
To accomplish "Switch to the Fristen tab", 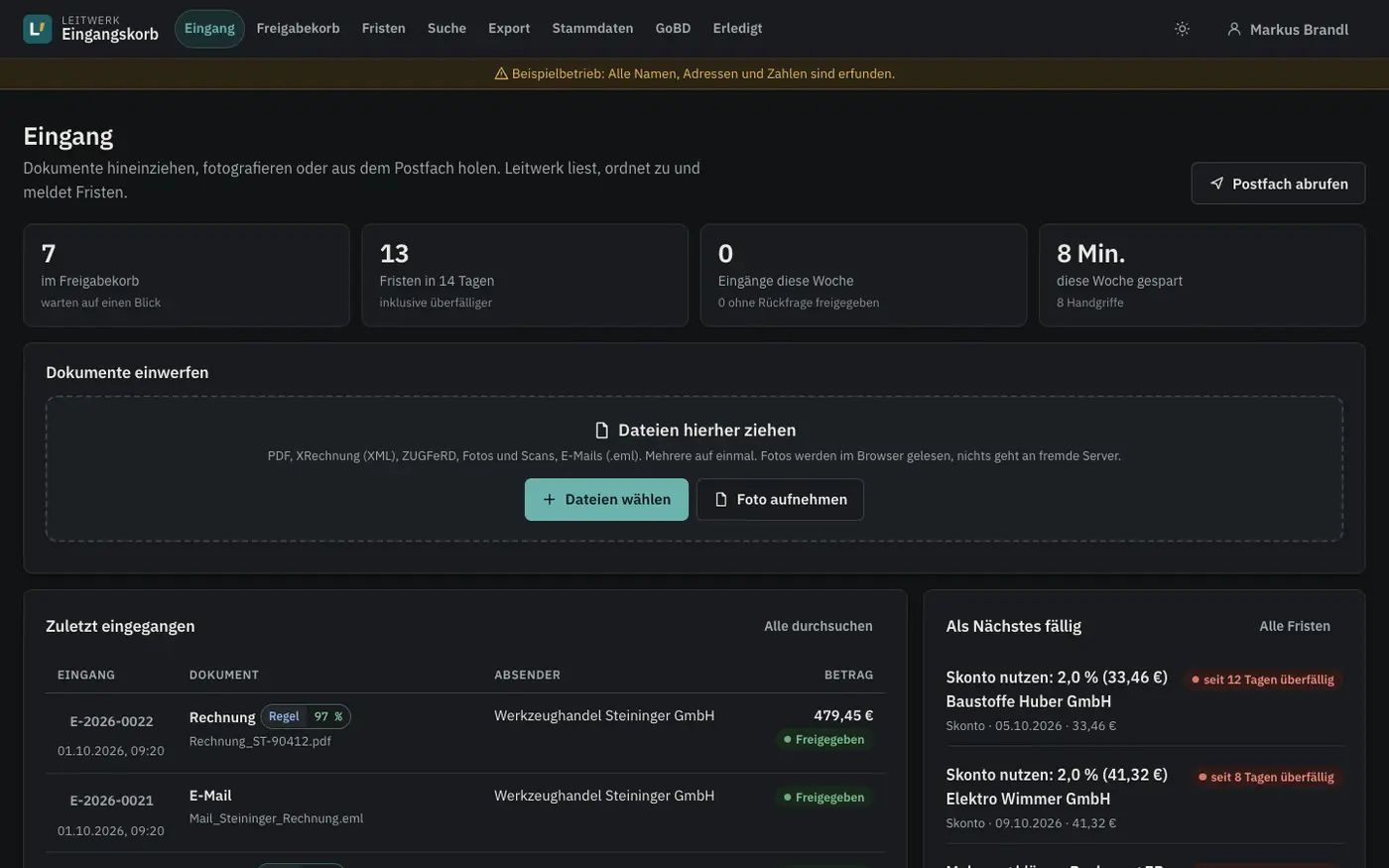I will coord(384,29).
